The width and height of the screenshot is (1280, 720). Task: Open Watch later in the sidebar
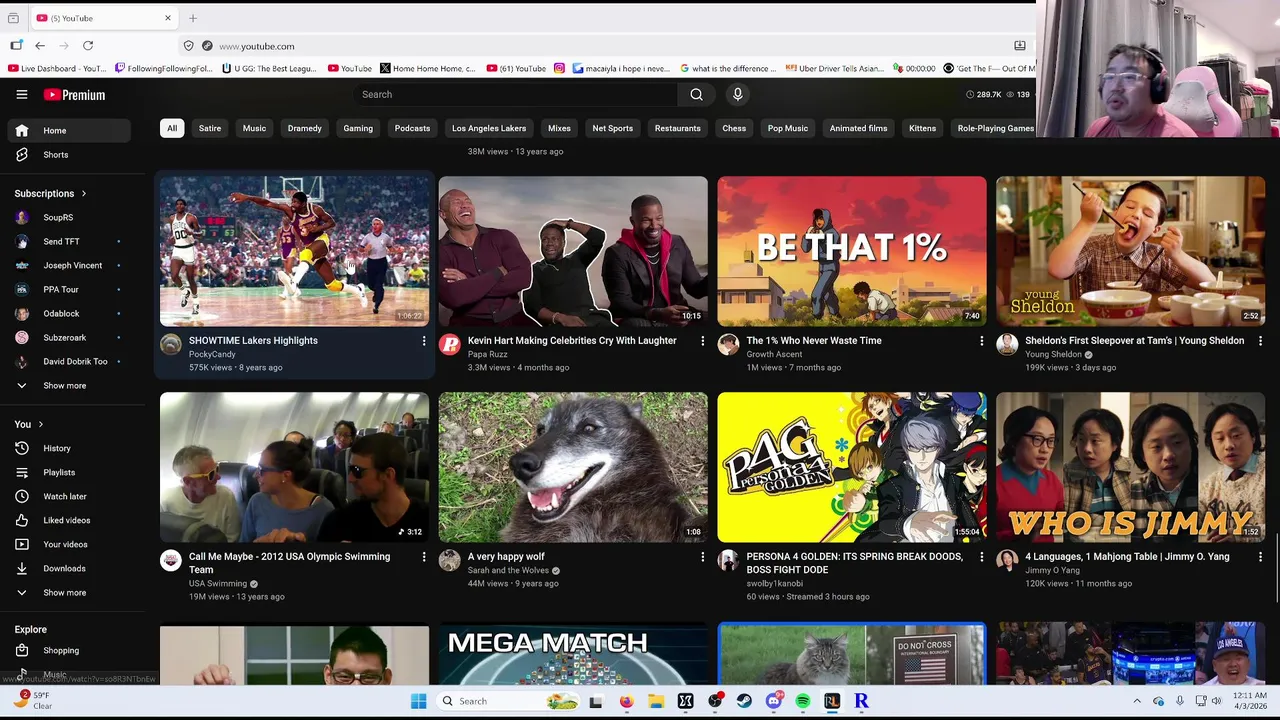[69, 496]
